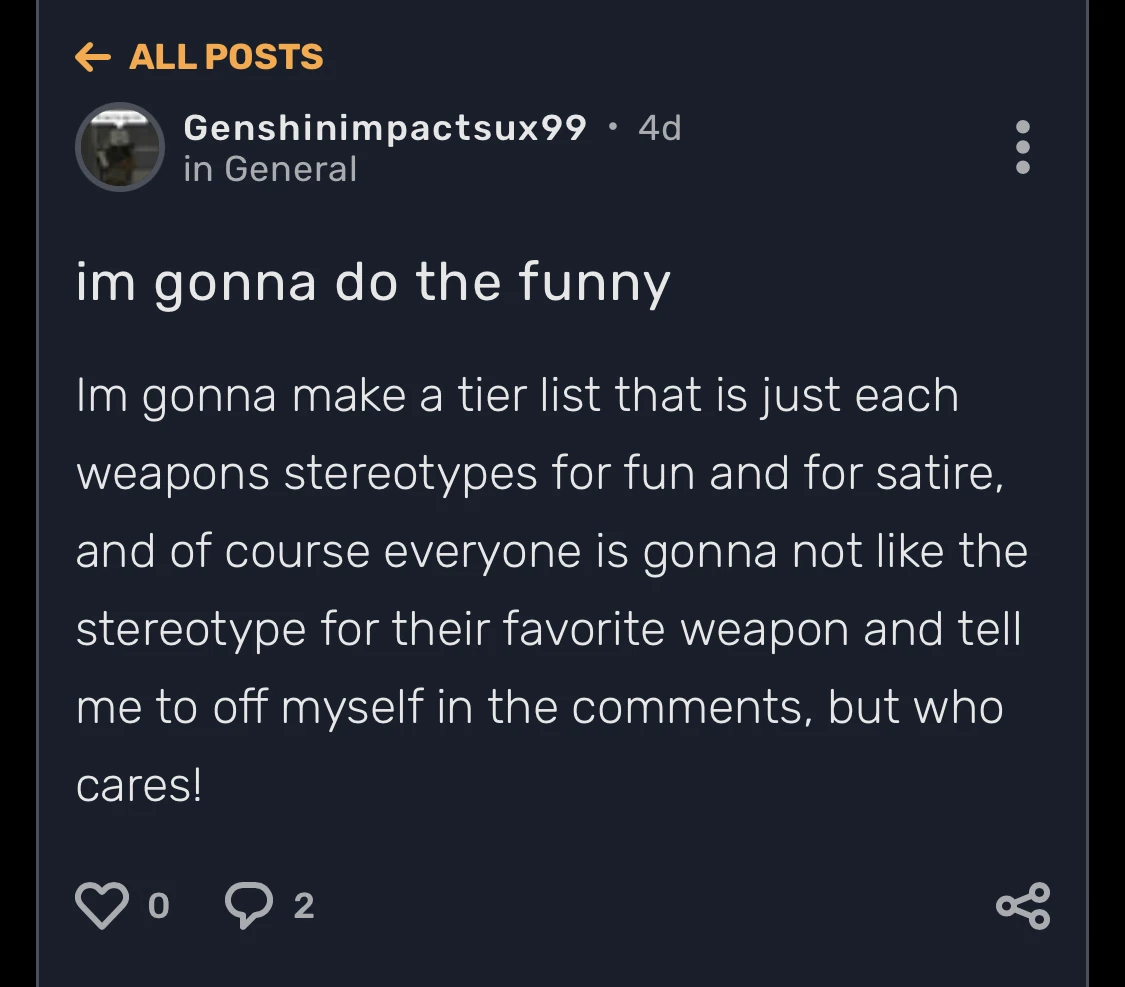Open the Genshinimpactsux99 username link
Viewport: 1125px width, 987px height.
click(x=385, y=127)
